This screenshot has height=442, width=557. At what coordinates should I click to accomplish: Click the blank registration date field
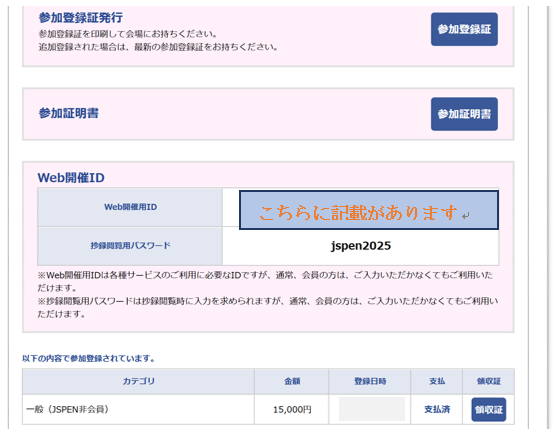(372, 409)
